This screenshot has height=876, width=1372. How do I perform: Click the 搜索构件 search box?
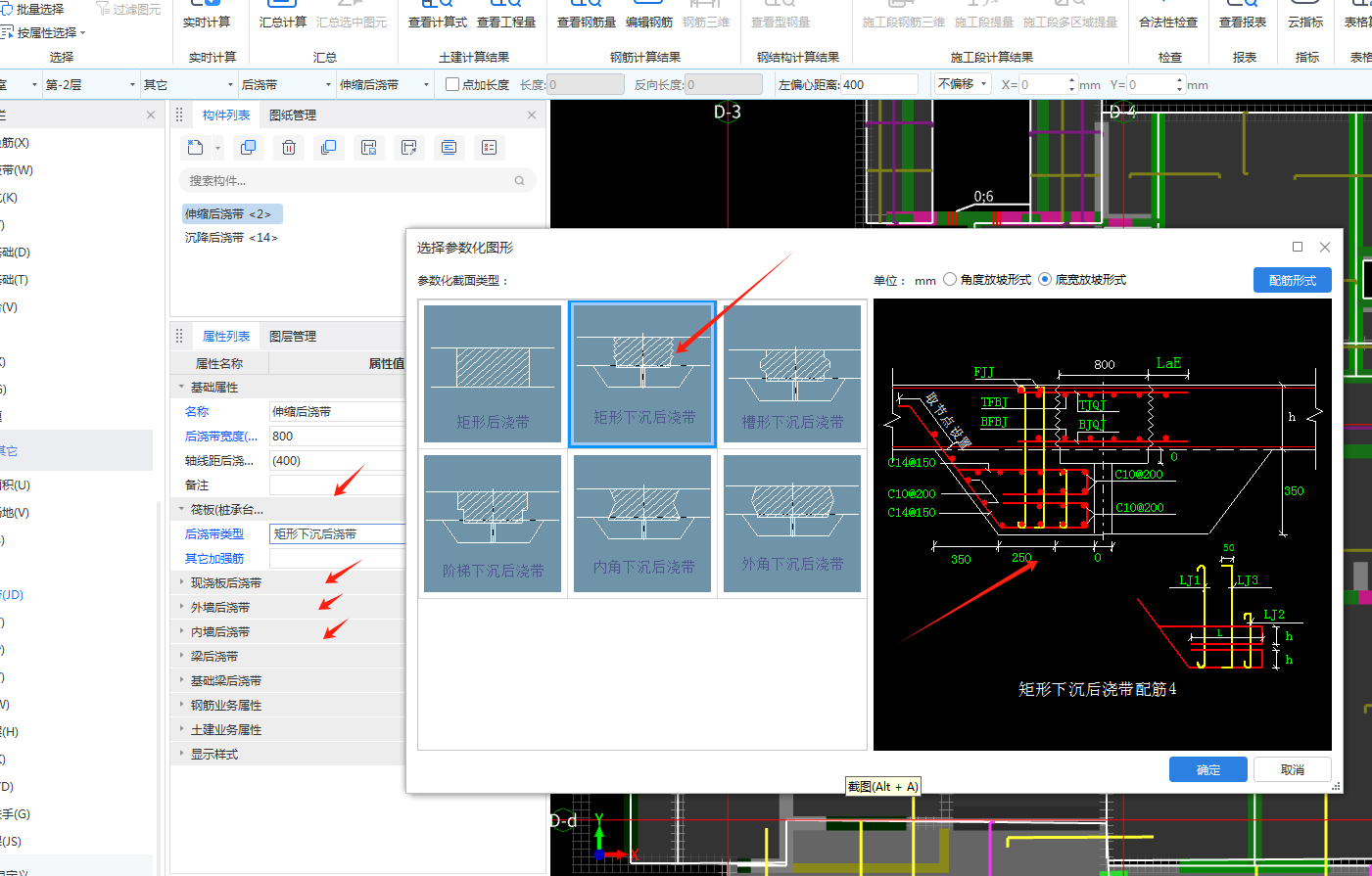click(x=357, y=181)
